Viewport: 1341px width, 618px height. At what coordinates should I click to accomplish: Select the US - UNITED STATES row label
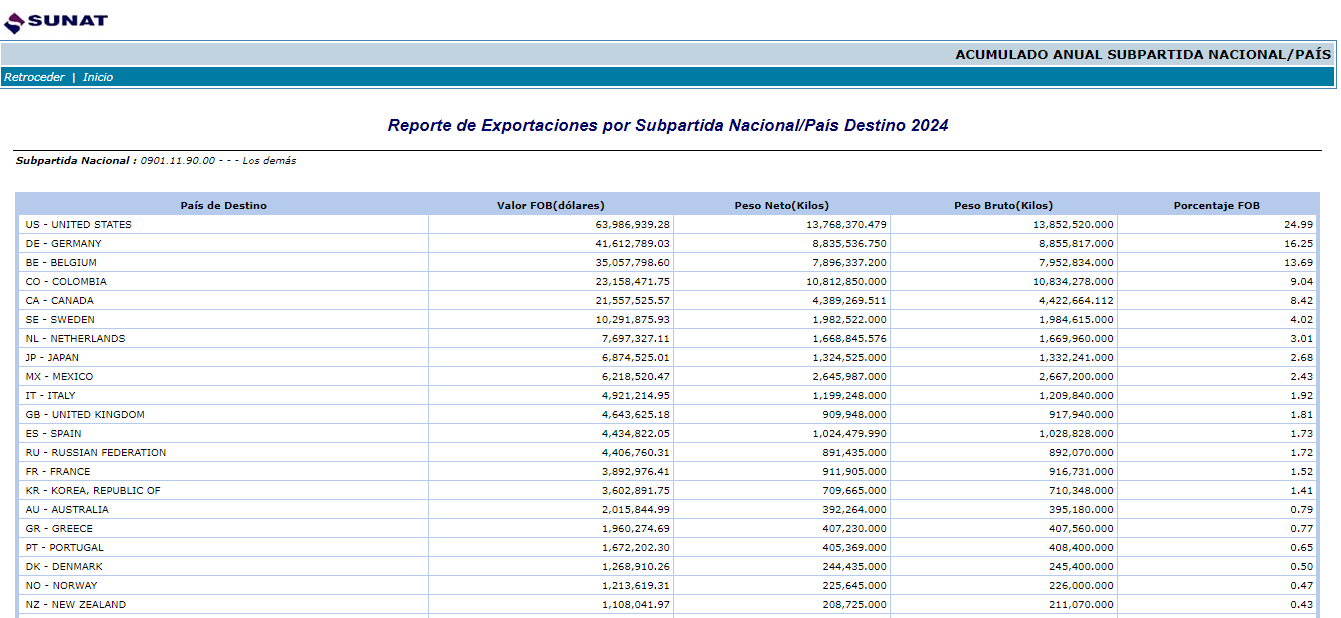tap(79, 225)
